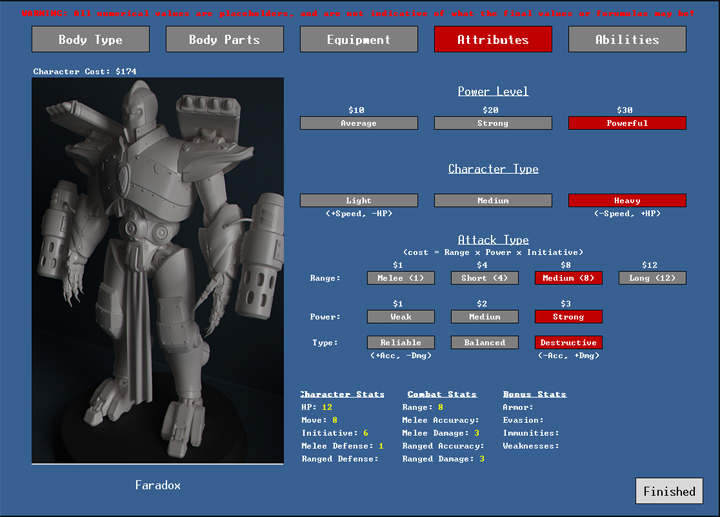
Task: Set attack power to Weak
Action: point(401,316)
